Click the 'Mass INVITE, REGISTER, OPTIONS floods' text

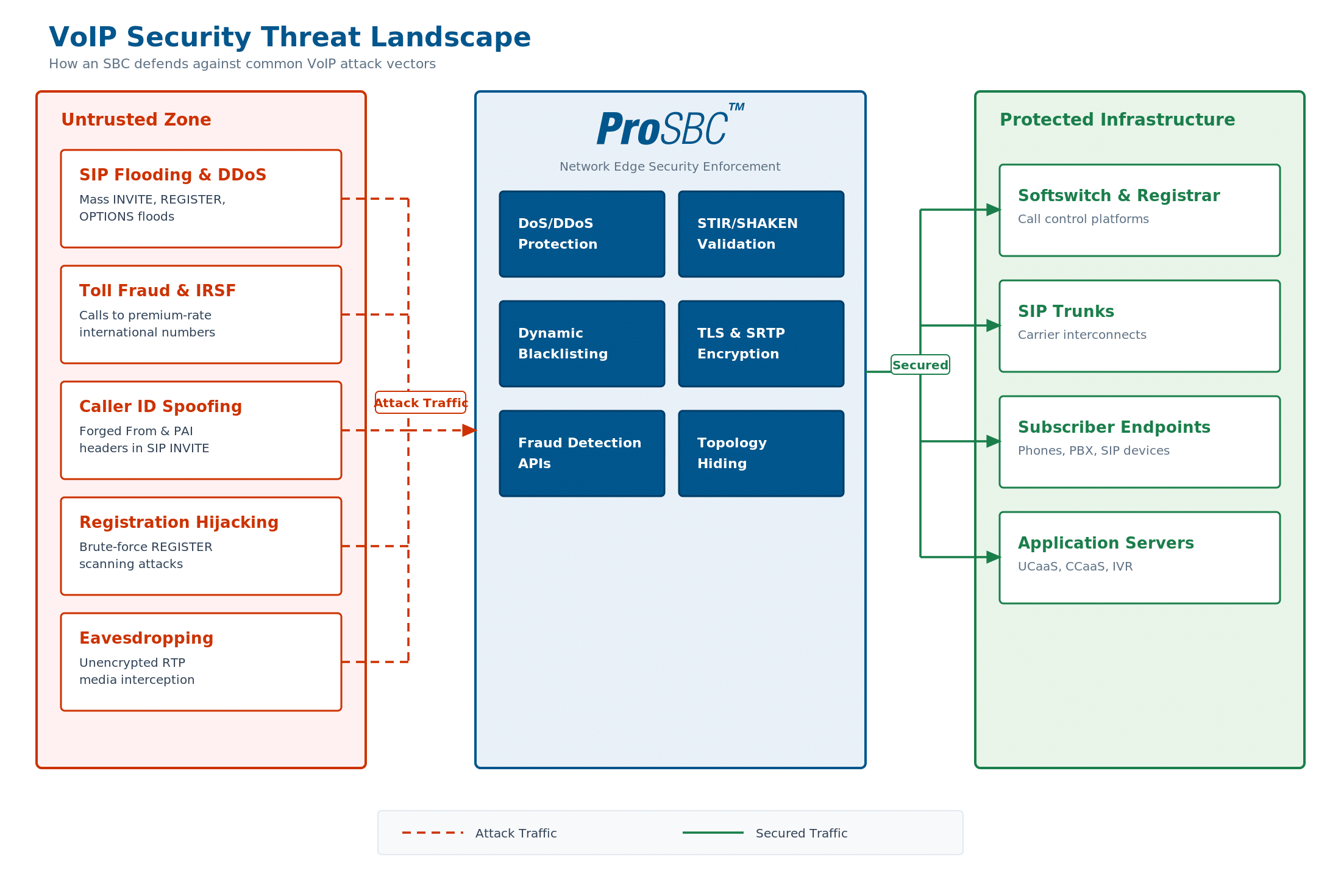point(152,208)
